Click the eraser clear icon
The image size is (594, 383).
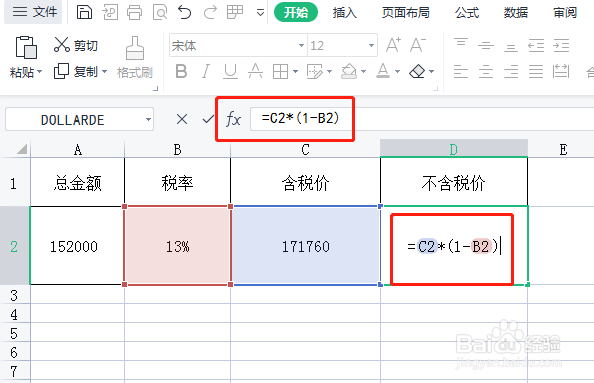coord(417,71)
